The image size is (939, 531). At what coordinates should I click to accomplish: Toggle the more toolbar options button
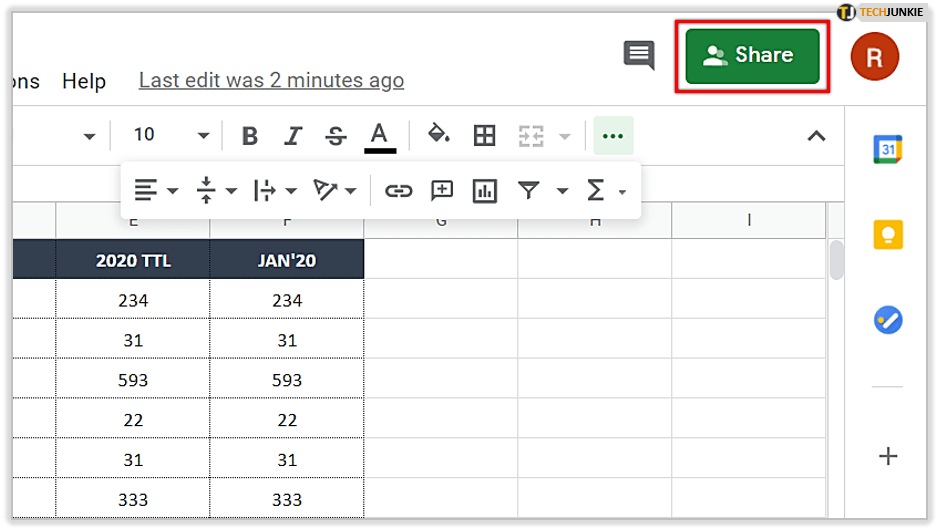(613, 136)
